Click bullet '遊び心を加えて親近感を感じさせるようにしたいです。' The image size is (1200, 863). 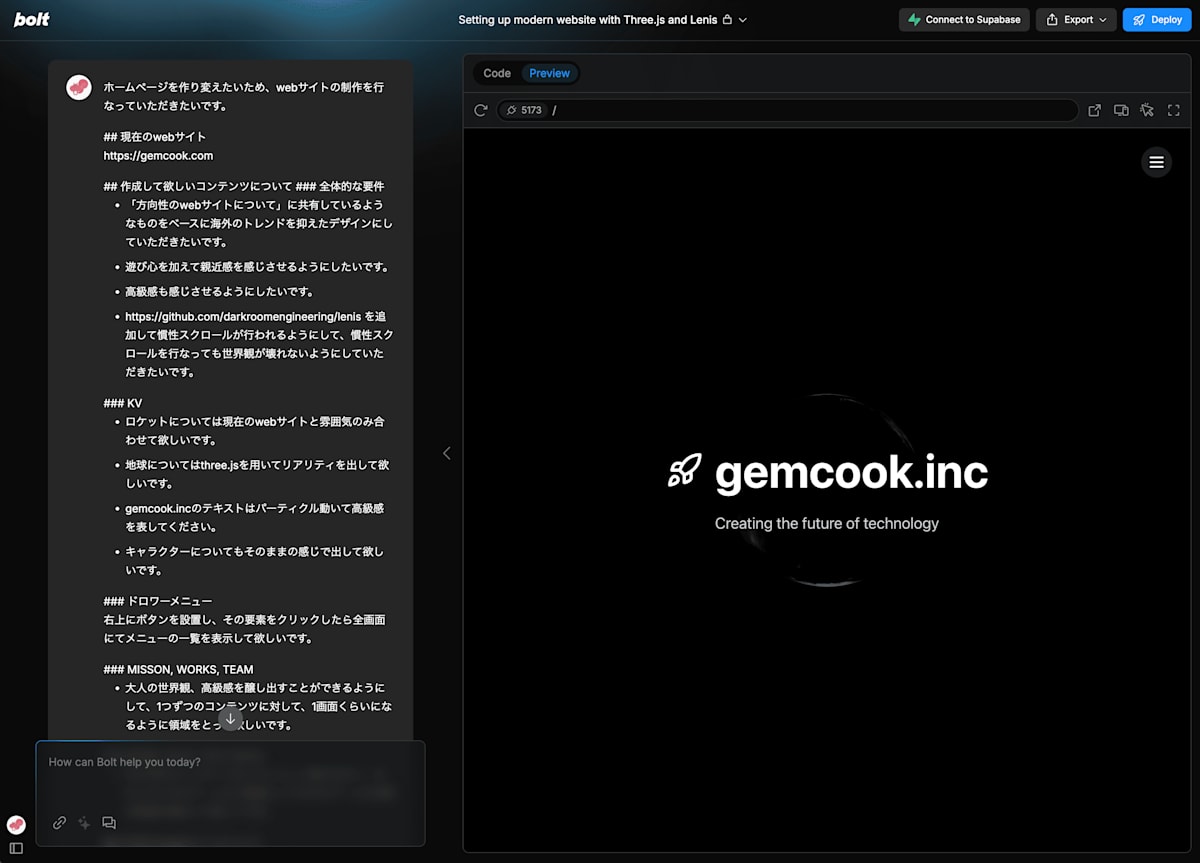[257, 267]
